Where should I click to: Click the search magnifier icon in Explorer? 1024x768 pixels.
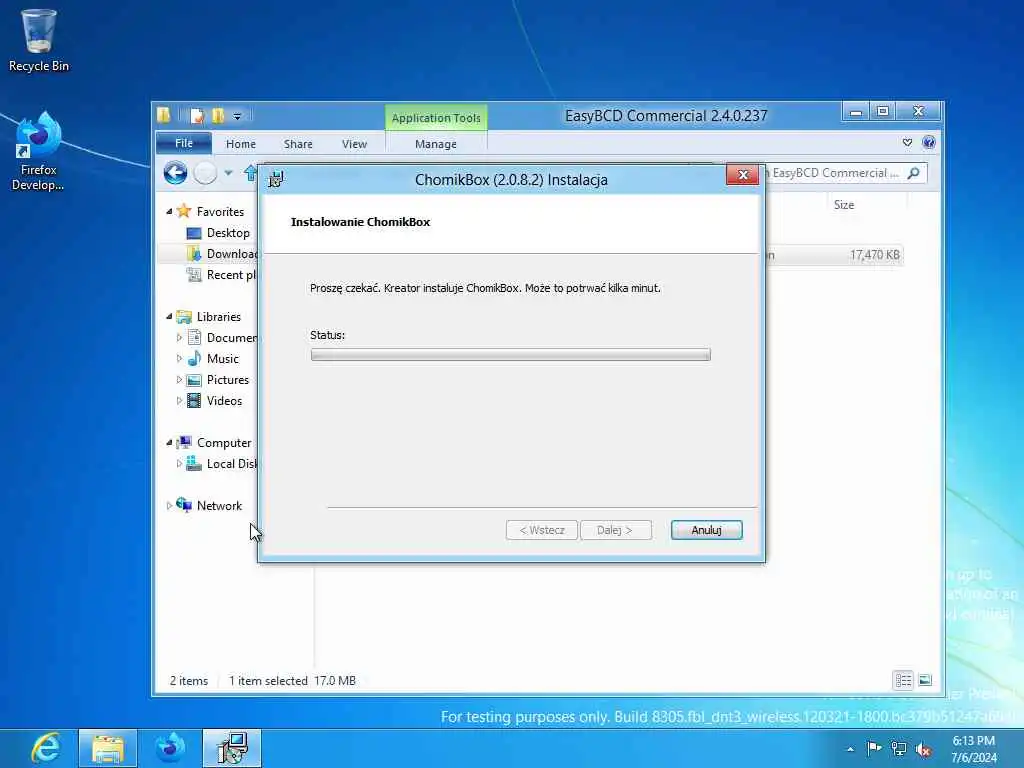[x=914, y=173]
